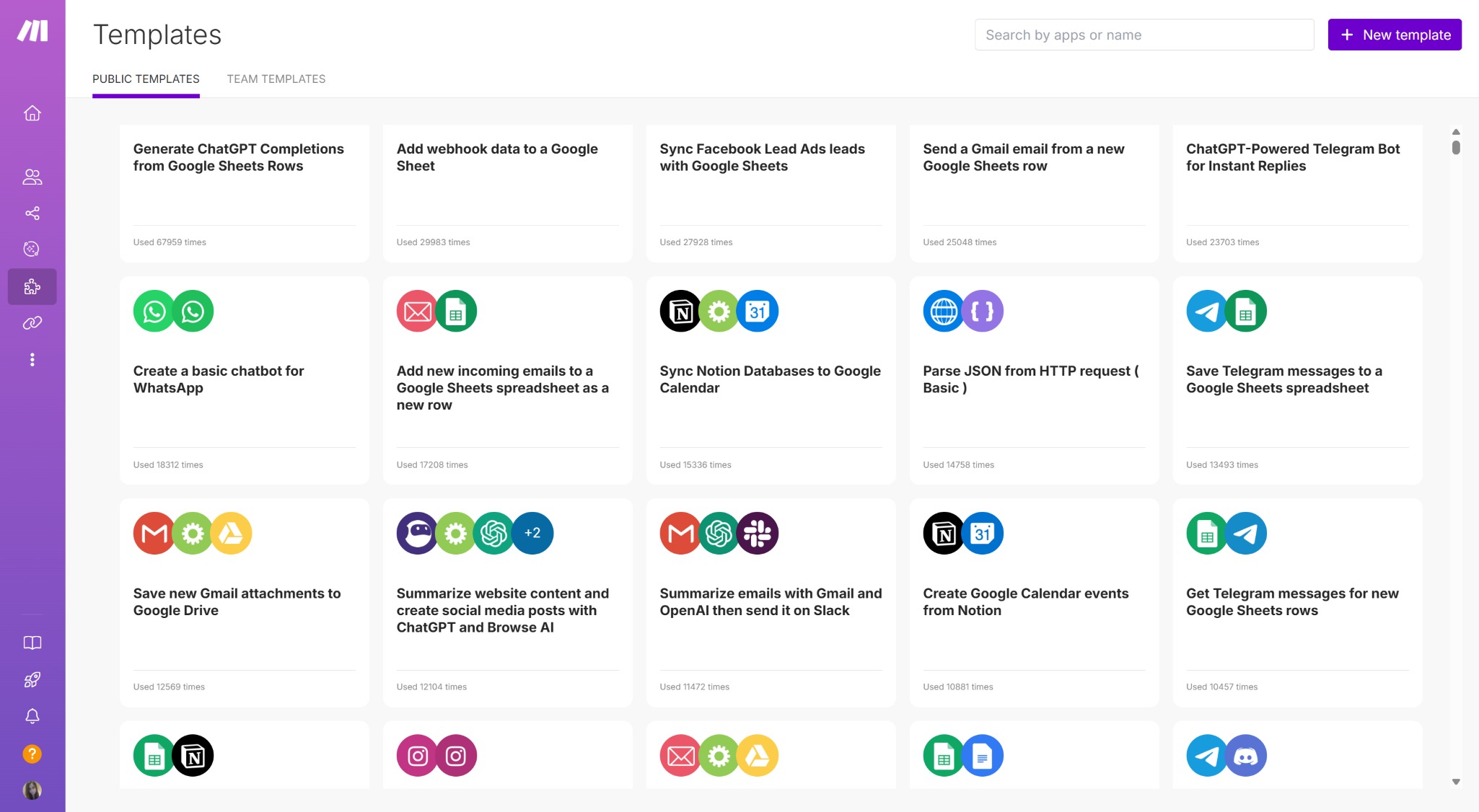The height and width of the screenshot is (812, 1479).
Task: Click the +2 more apps badge
Action: click(x=532, y=534)
